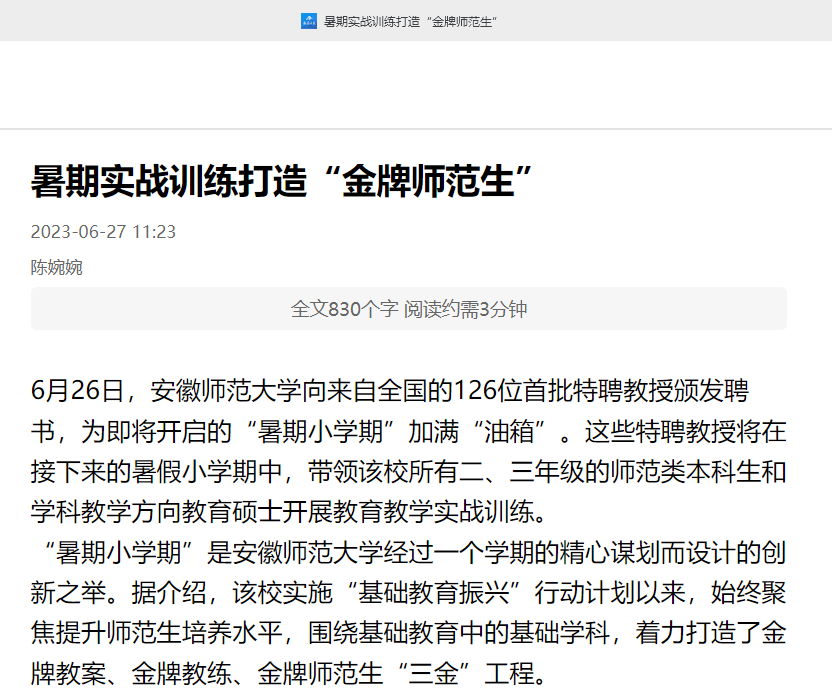832x697 pixels.
Task: Click the first paragraph starting with 6月26日
Action: [x=409, y=451]
